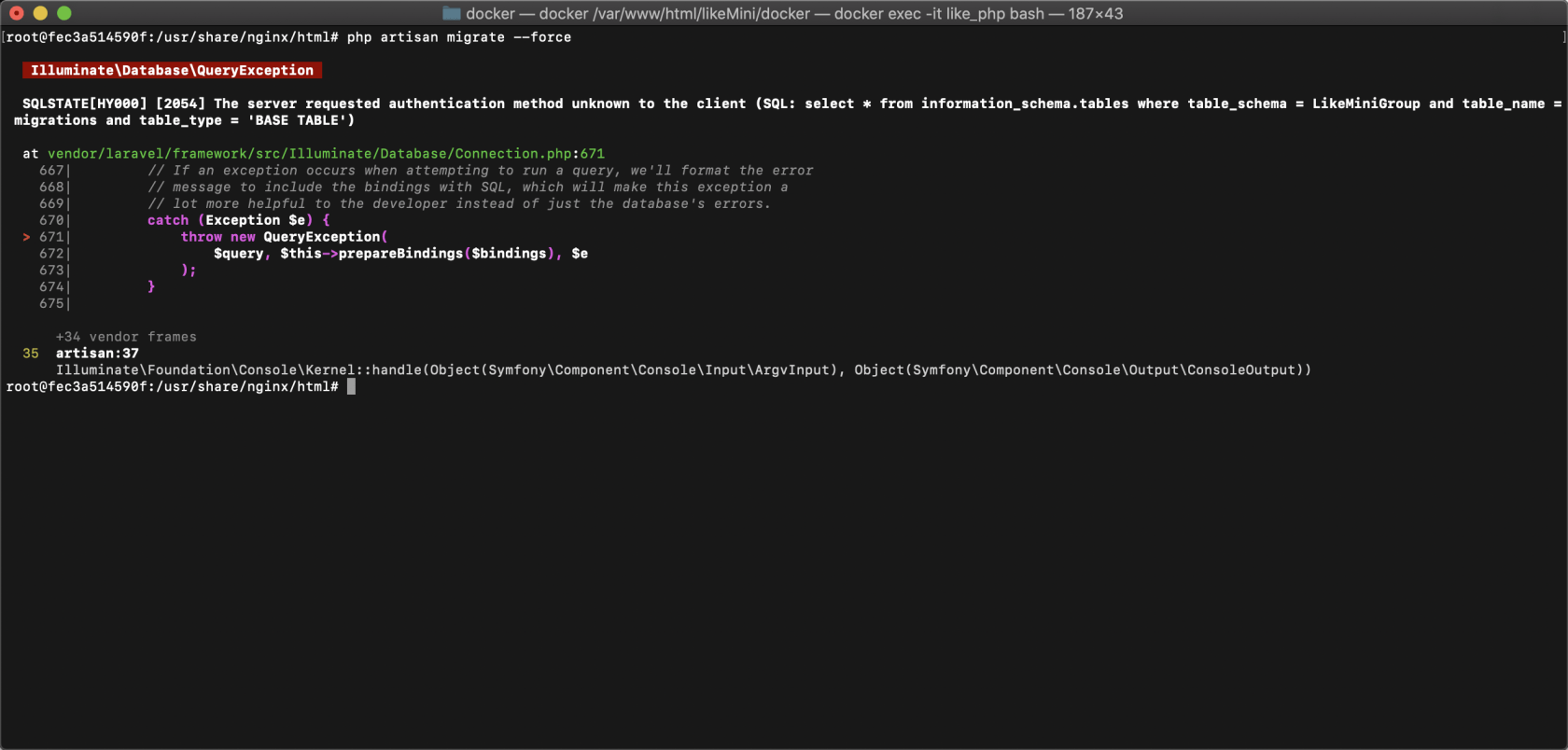Click the line number 675
Screen dimensions: 1568x750
[x=51, y=304]
